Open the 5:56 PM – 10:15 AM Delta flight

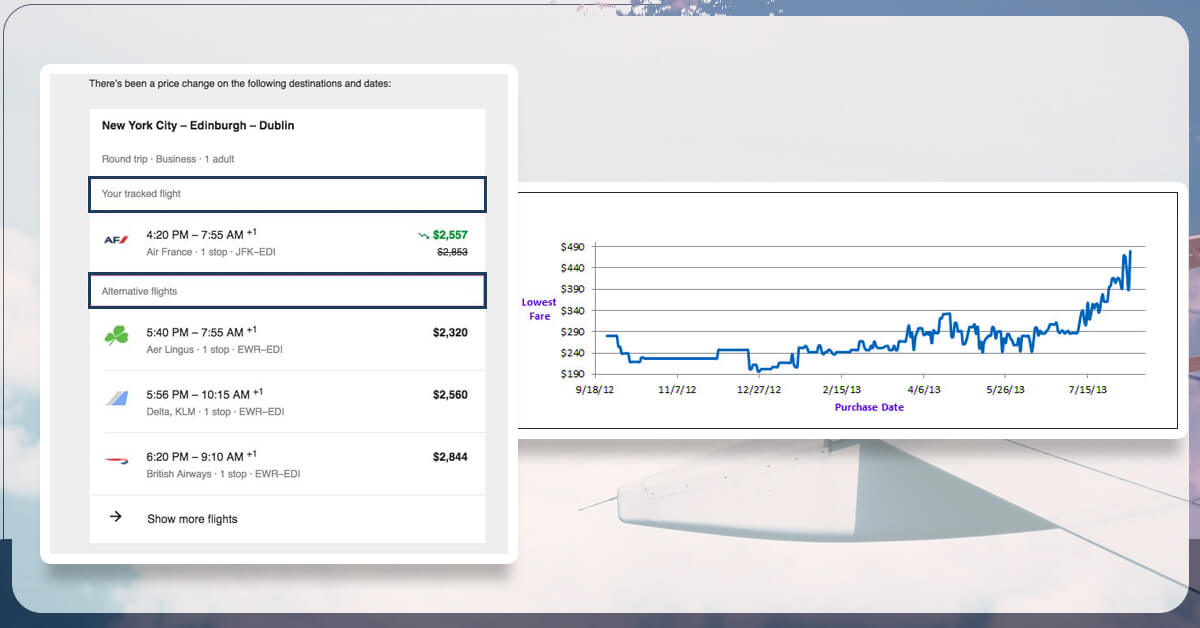(x=287, y=401)
